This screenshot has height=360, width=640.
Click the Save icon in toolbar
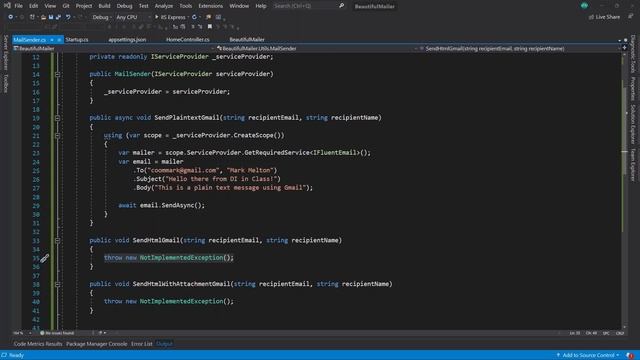pyautogui.click(x=51, y=17)
